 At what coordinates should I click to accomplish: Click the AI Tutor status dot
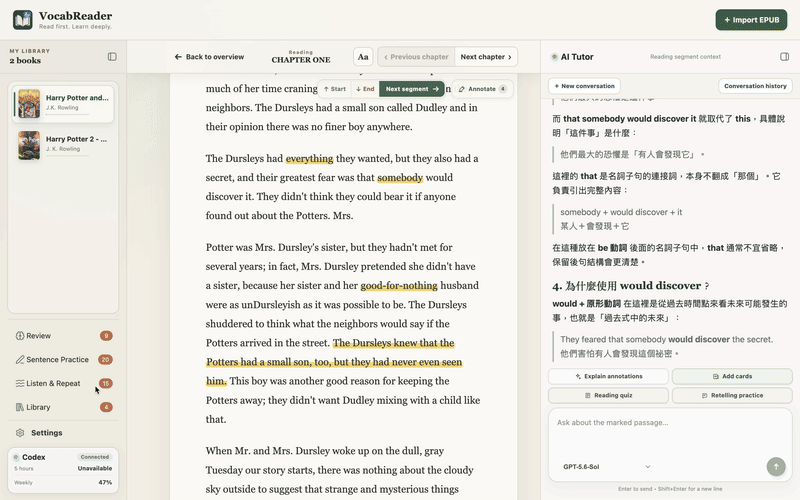(x=554, y=57)
